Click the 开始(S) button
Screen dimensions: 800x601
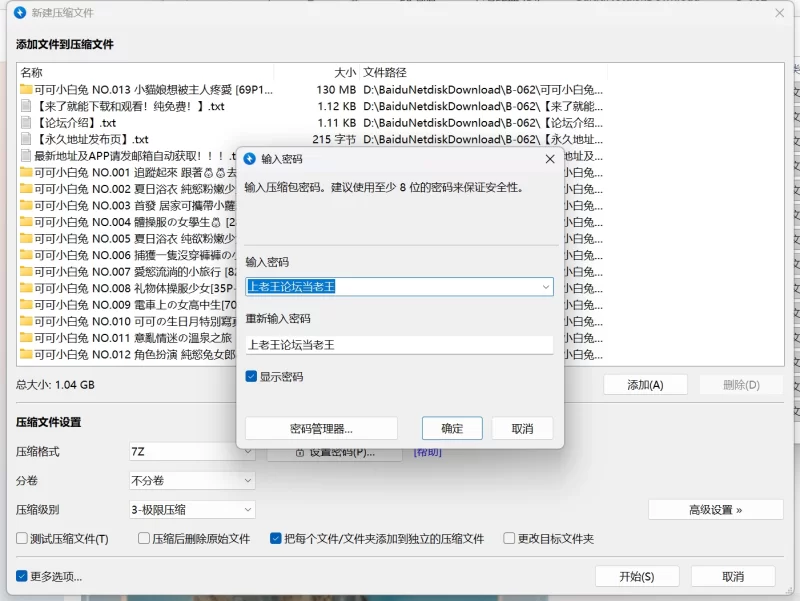click(636, 576)
